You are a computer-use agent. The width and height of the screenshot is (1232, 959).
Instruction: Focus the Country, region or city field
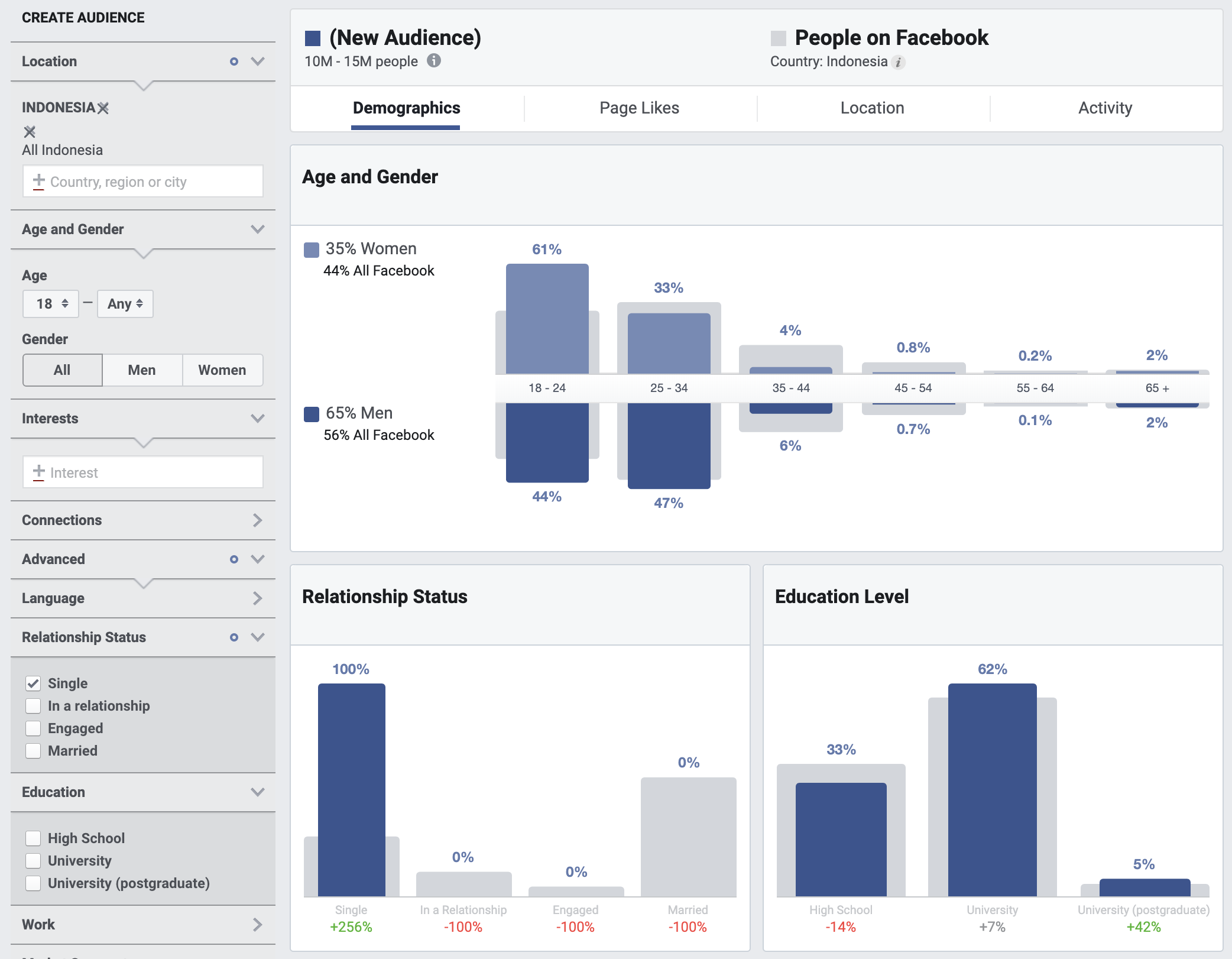pos(143,181)
